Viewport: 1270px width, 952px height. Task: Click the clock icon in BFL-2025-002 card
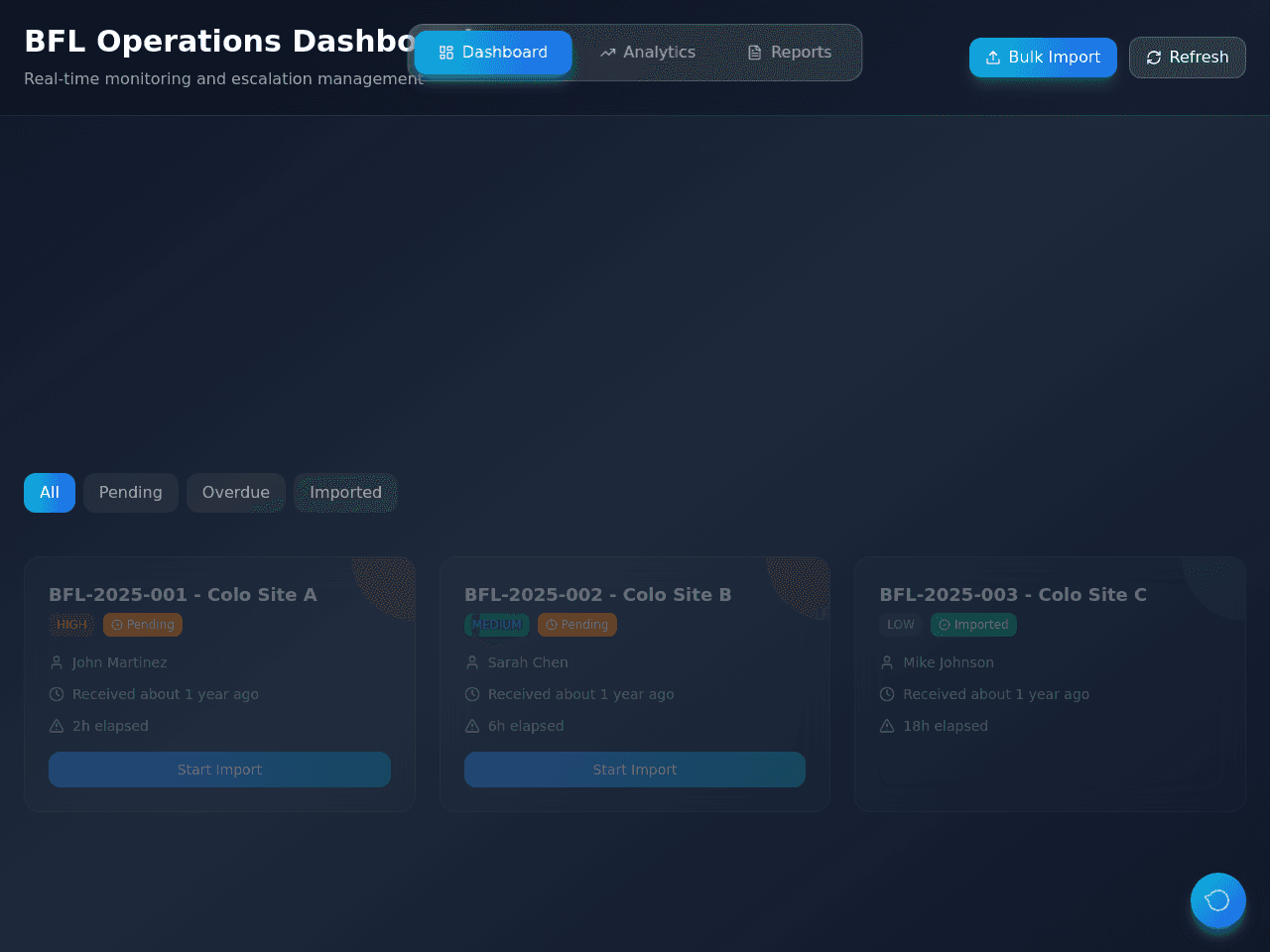pos(472,694)
